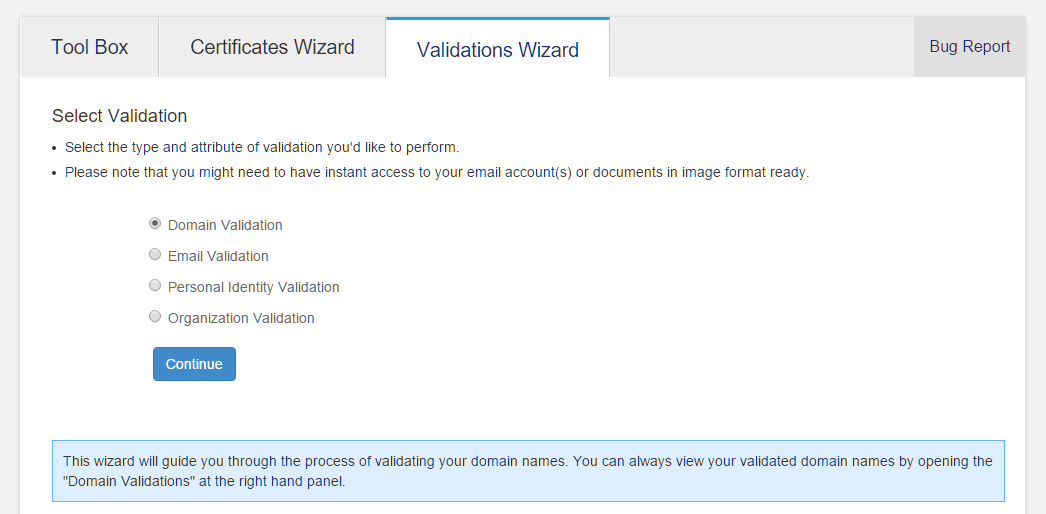Click the "Email Validation" option label text
The width and height of the screenshot is (1046, 514).
tap(218, 256)
